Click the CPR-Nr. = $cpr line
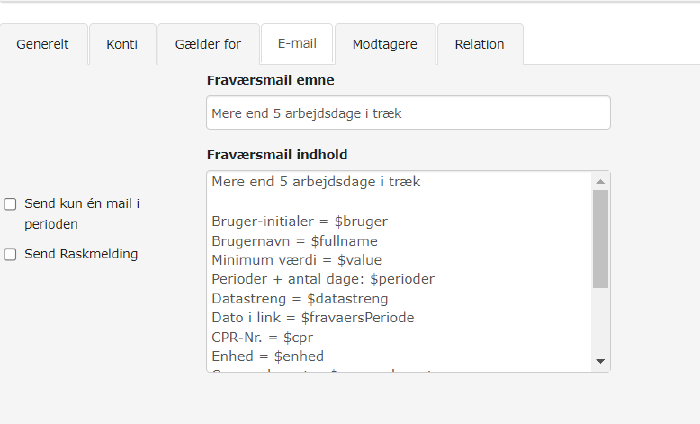700x424 pixels. 267,337
